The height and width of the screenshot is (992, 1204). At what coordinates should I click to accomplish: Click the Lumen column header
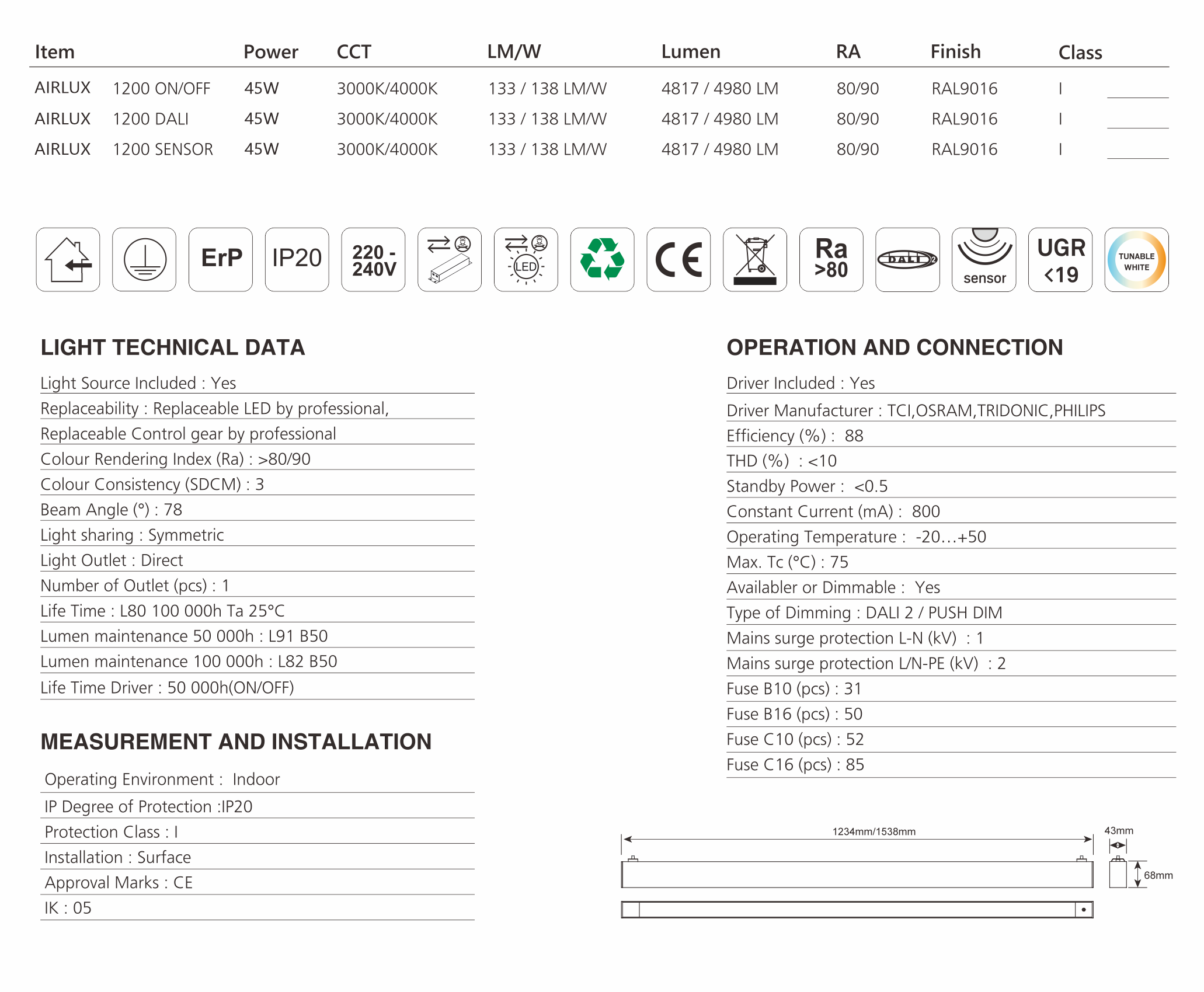point(691,52)
